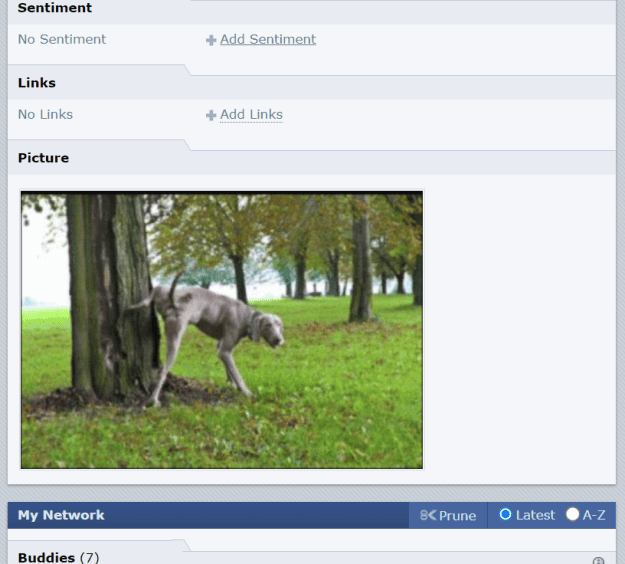The image size is (625, 564).
Task: Click the Buddies (7) heading
Action: 59,557
